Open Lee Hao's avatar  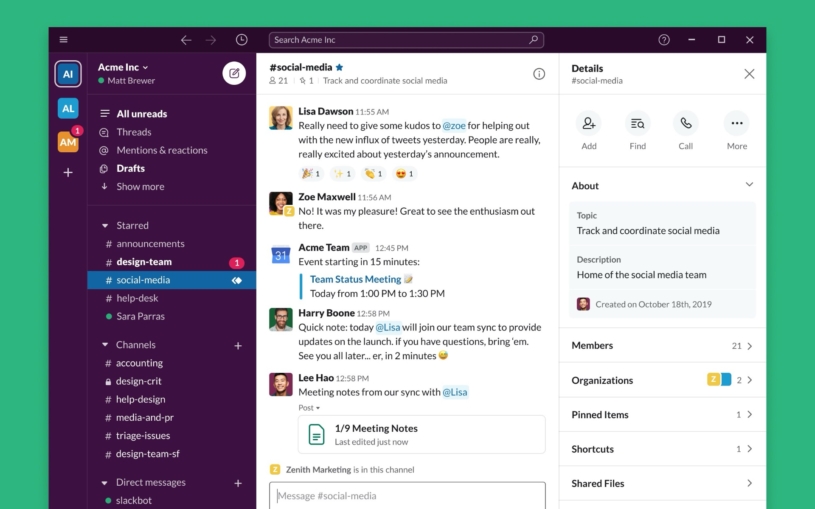click(x=281, y=384)
